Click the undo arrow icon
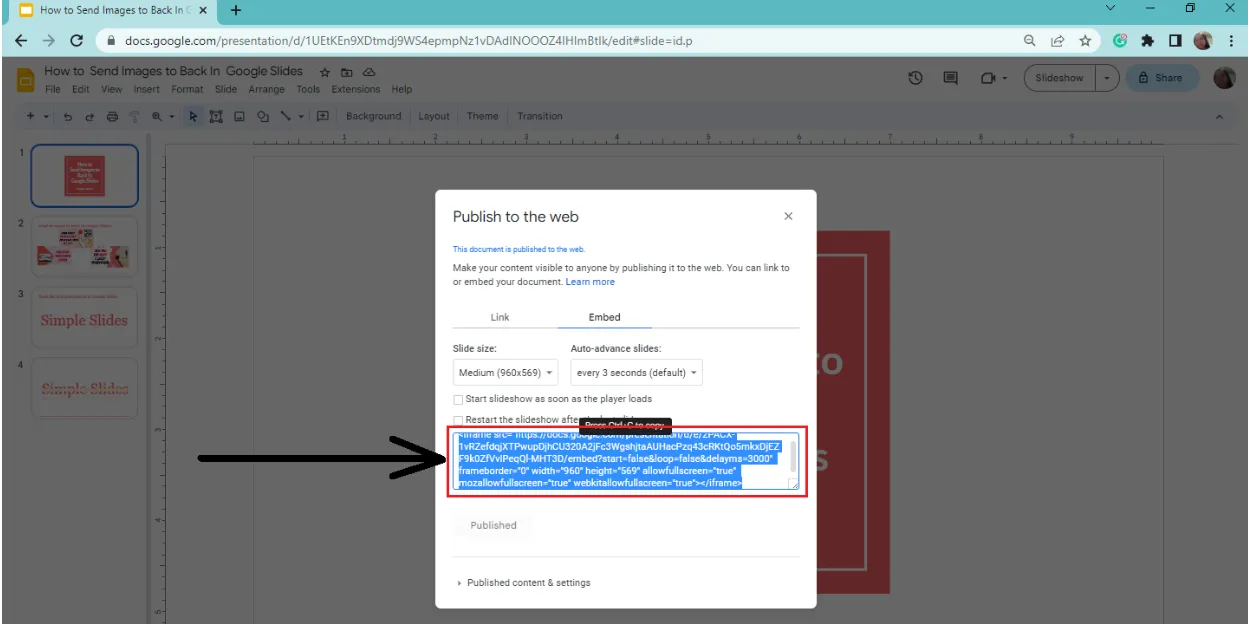Image resolution: width=1248 pixels, height=624 pixels. 68,116
